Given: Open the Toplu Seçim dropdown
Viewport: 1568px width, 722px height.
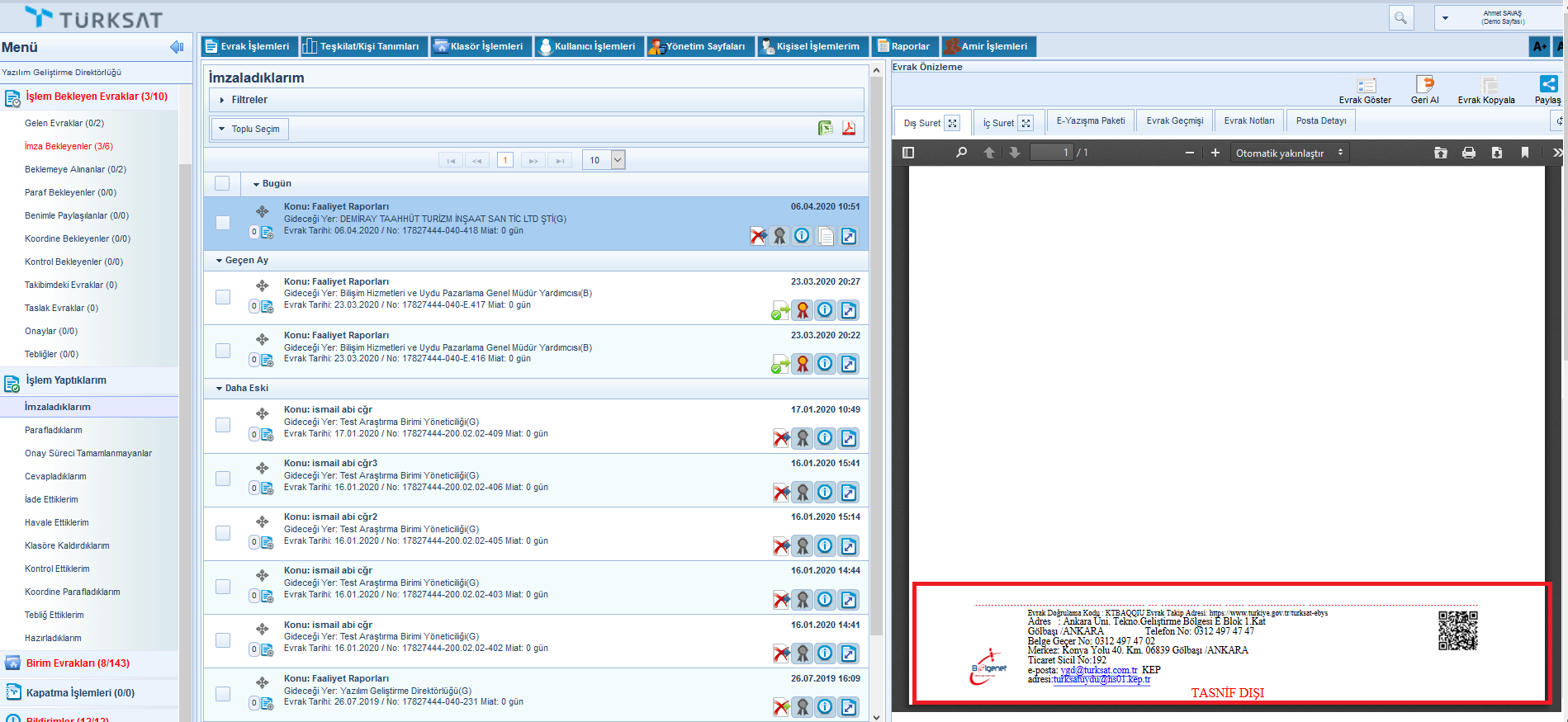Looking at the screenshot, I should (250, 129).
